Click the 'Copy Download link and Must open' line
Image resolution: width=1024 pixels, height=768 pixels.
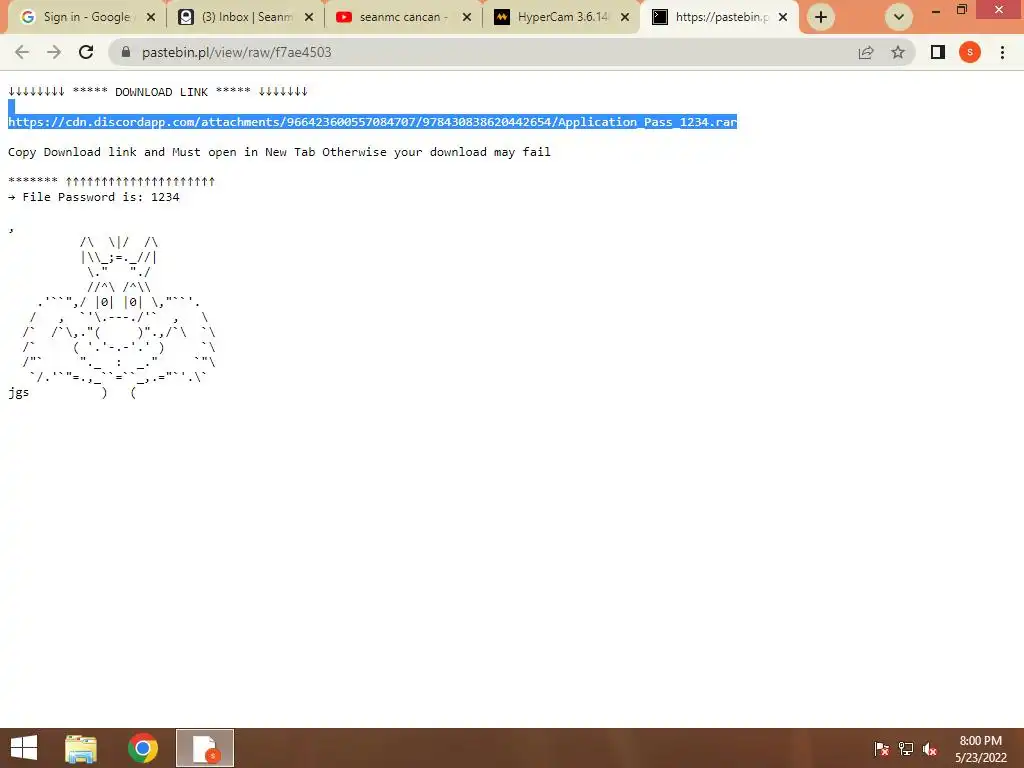point(279,152)
